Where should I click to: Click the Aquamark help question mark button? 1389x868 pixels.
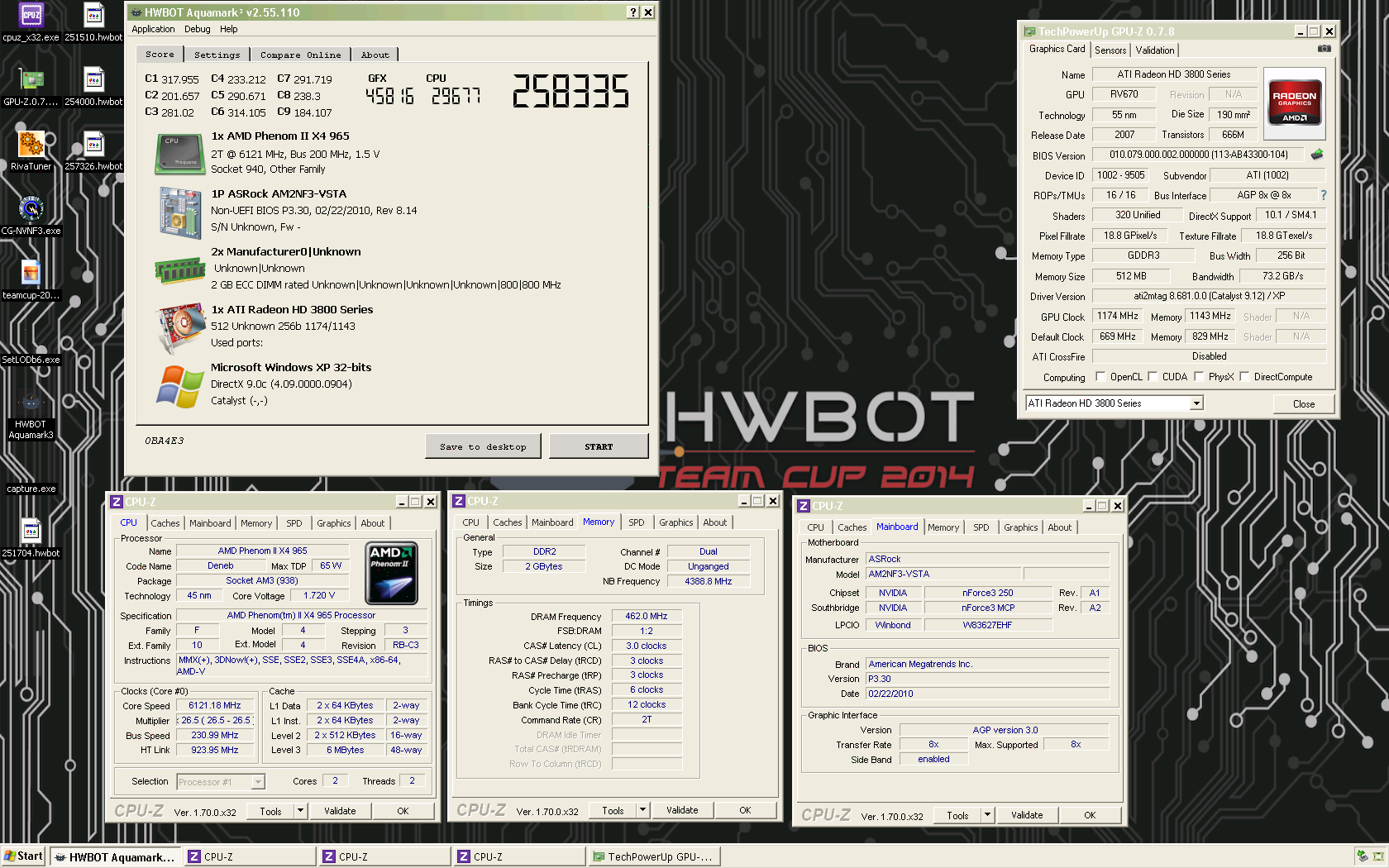click(x=632, y=12)
